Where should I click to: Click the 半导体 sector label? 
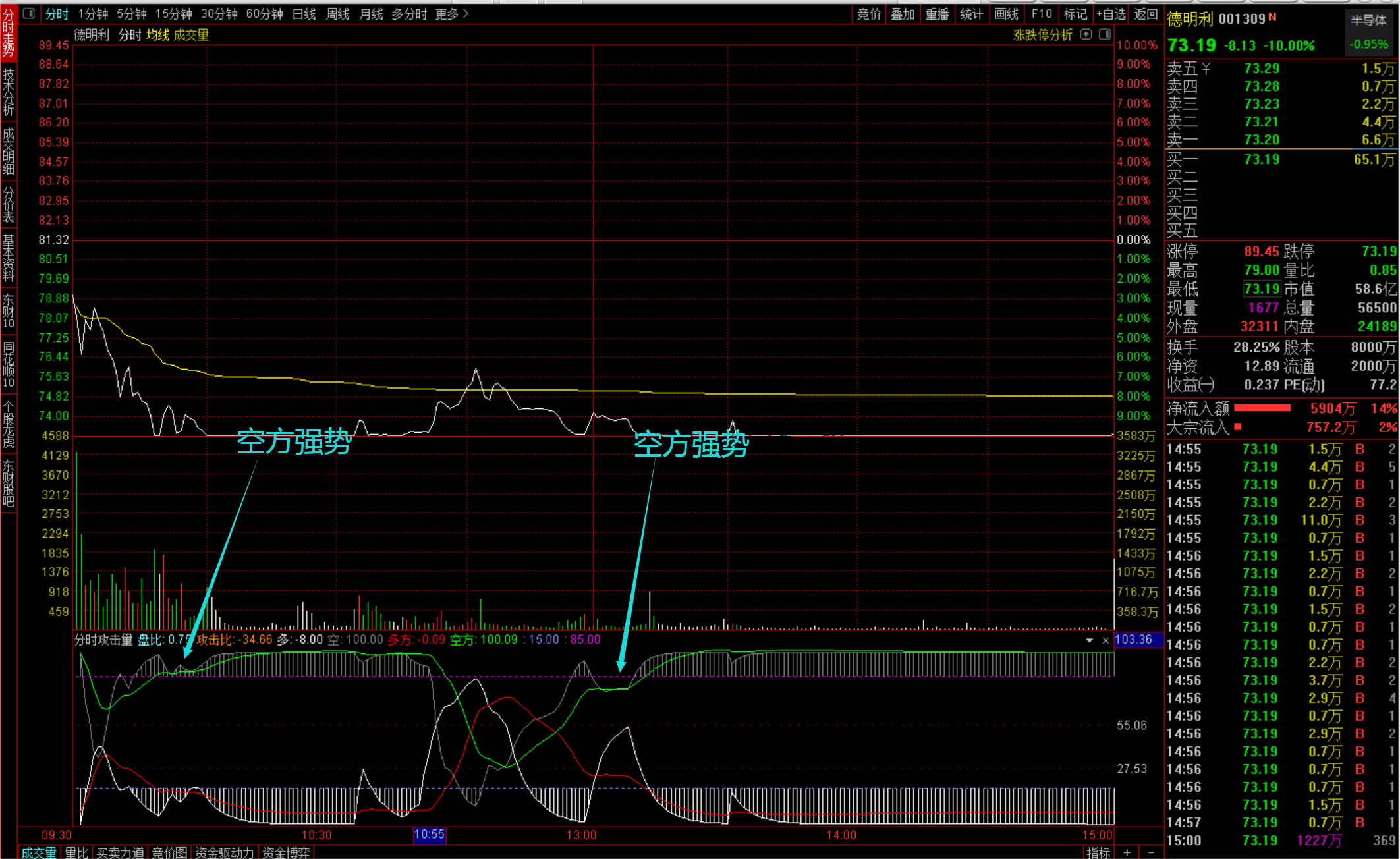(x=1368, y=20)
